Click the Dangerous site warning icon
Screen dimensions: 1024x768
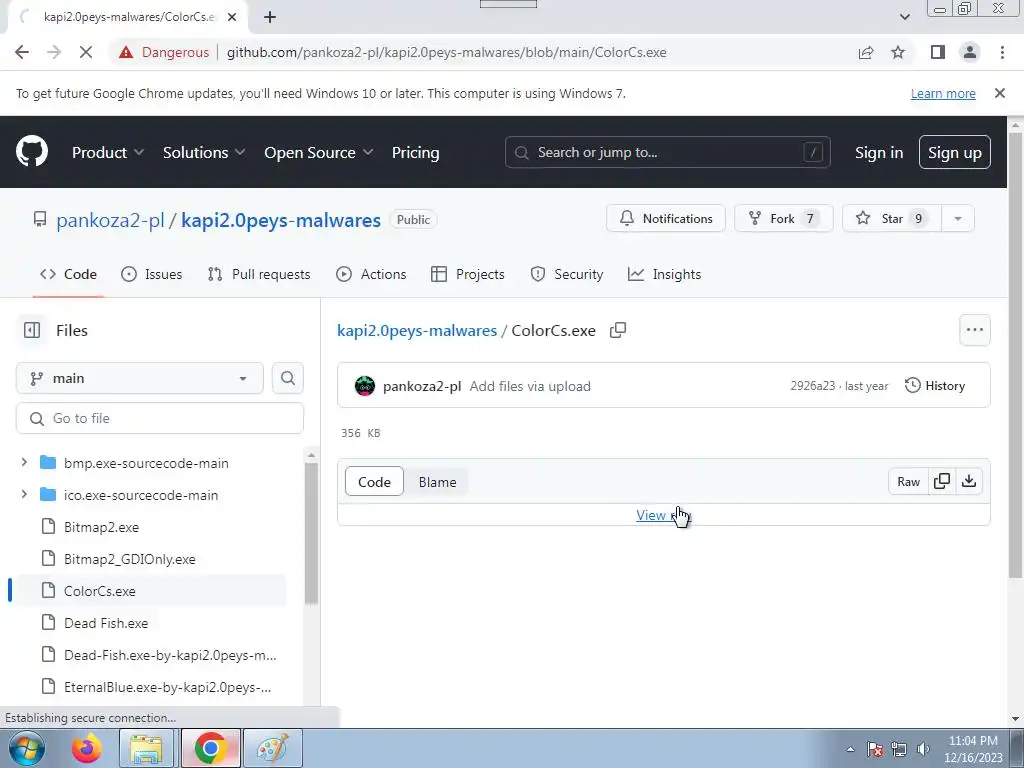[126, 52]
